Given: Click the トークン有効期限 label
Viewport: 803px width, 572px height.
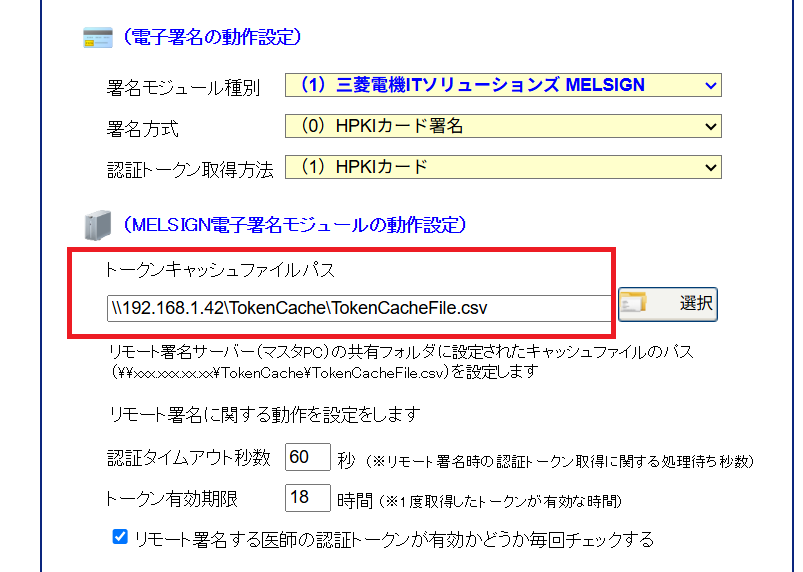Looking at the screenshot, I should 171,498.
